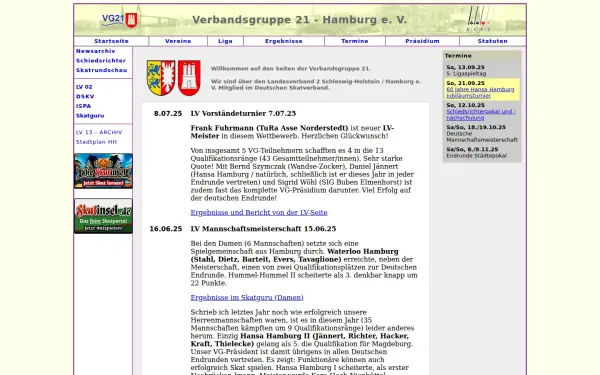Click the VG21 logo in the header

(x=119, y=20)
